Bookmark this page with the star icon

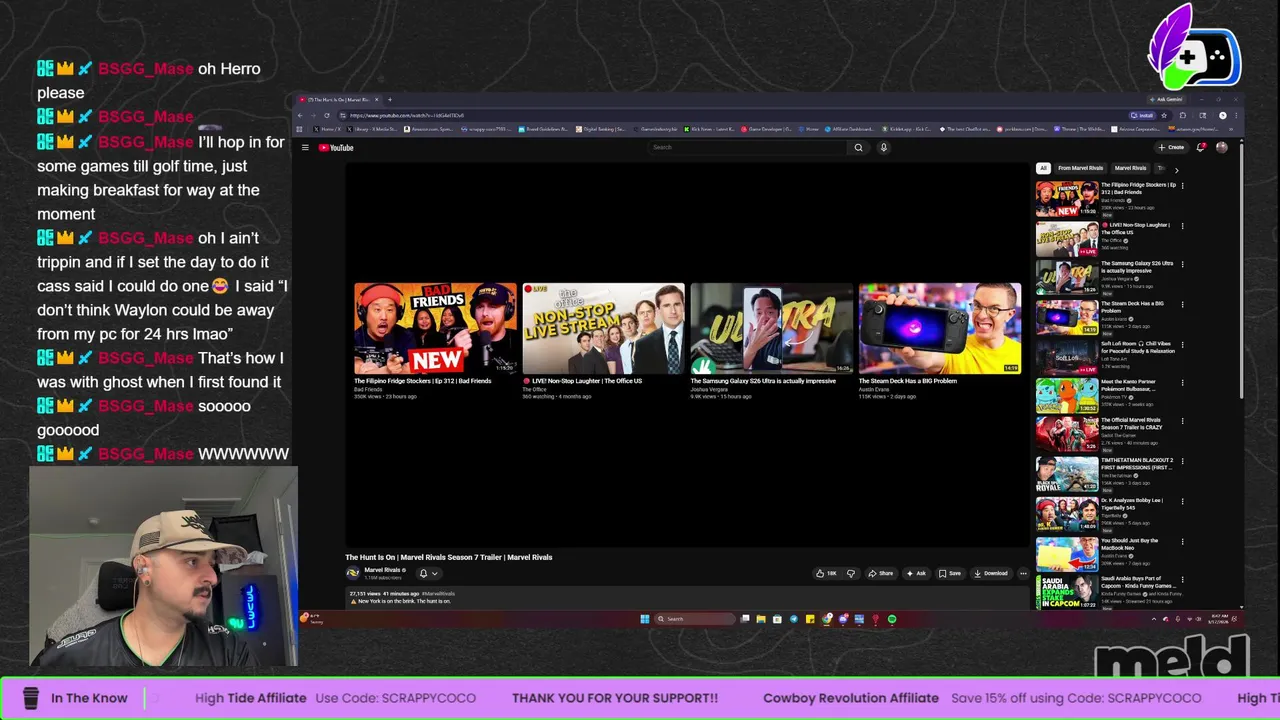(x=1164, y=115)
